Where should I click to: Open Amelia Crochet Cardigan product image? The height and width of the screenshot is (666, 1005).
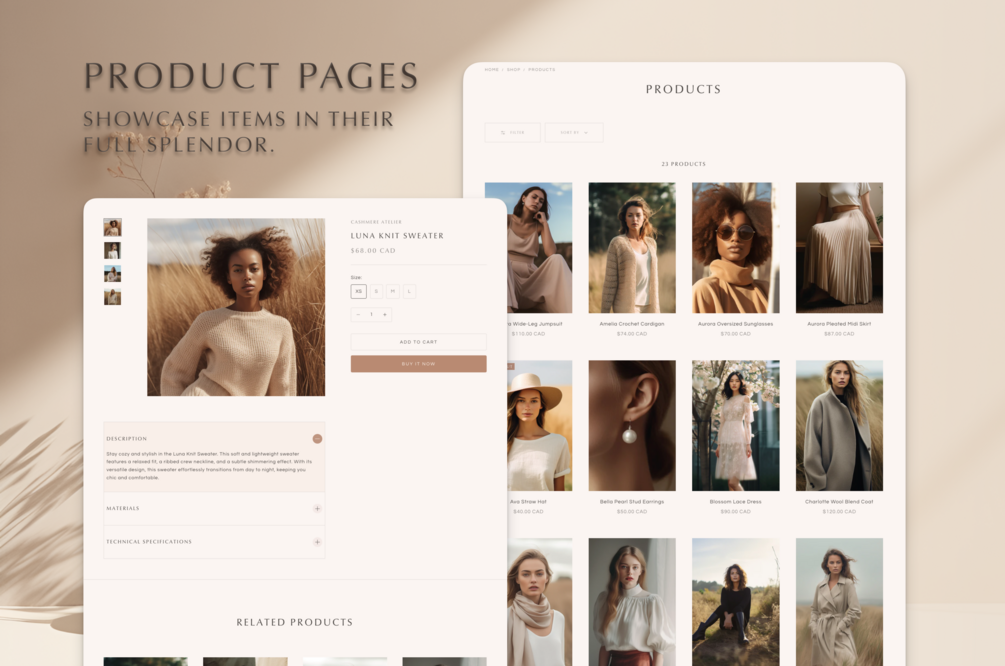[x=632, y=247]
